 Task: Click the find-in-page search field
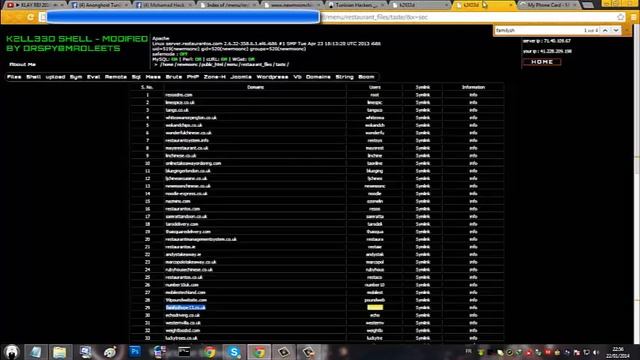(x=539, y=31)
